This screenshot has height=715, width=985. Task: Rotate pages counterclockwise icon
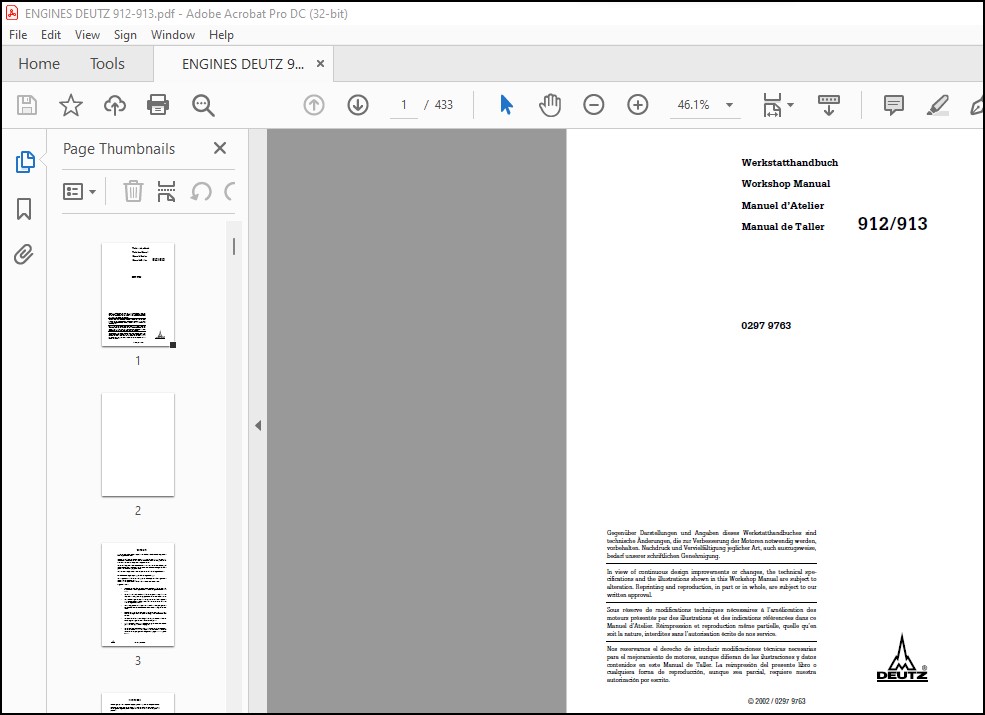(201, 191)
